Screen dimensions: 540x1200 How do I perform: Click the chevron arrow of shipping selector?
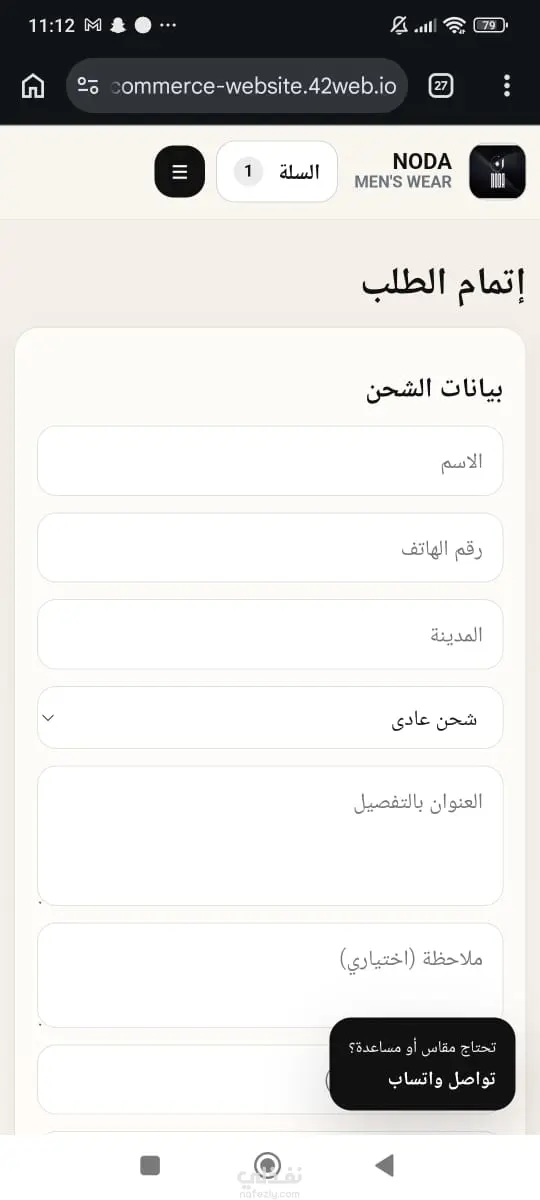[x=50, y=718]
